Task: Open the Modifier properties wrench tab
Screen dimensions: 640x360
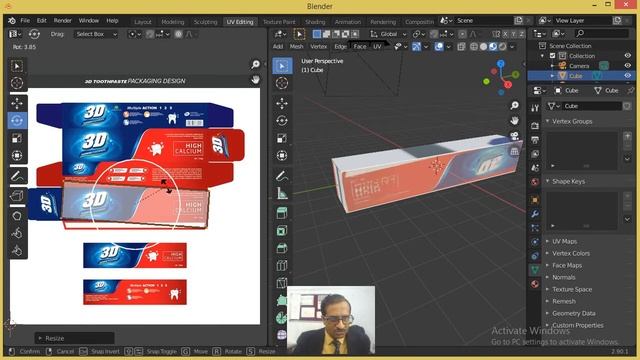Action: pos(535,213)
